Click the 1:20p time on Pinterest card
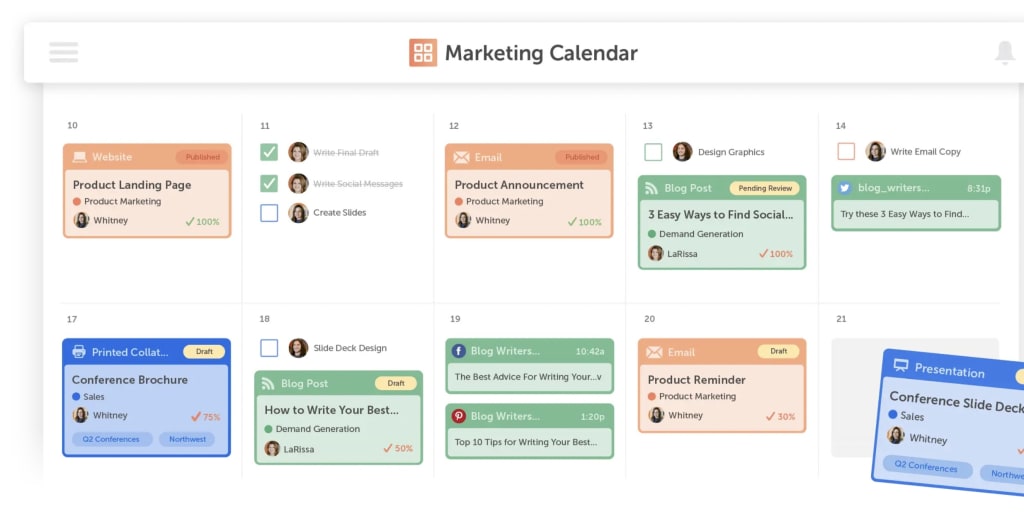The width and height of the screenshot is (1024, 514). [x=592, y=417]
